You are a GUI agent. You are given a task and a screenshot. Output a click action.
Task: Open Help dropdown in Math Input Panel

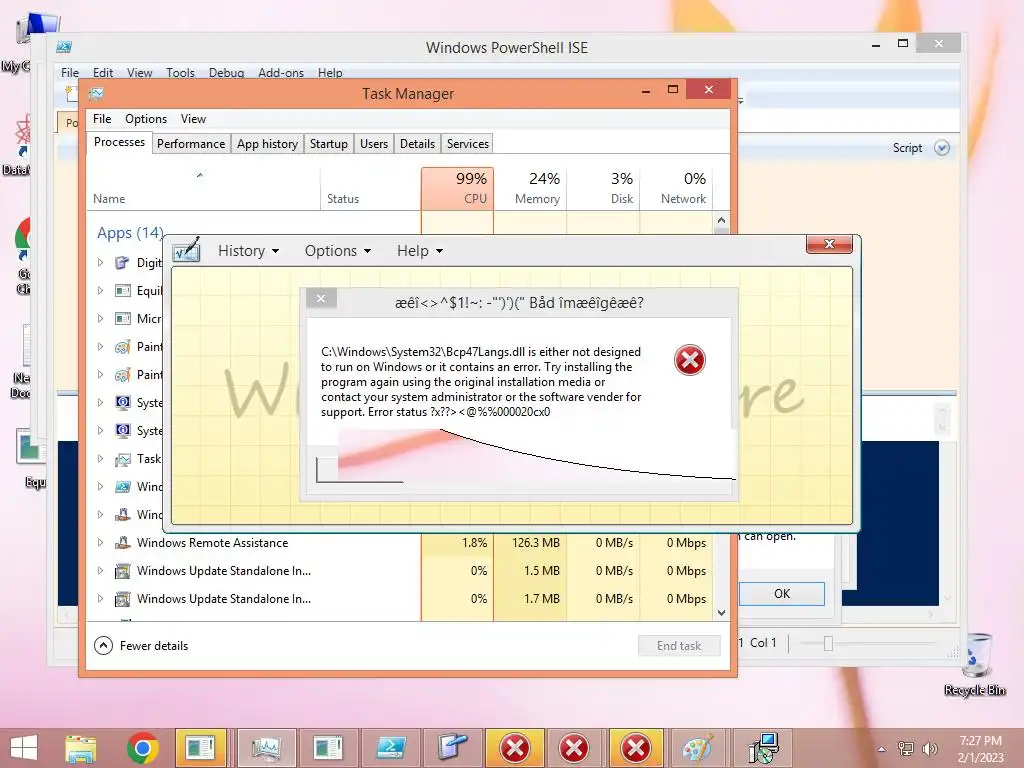420,251
